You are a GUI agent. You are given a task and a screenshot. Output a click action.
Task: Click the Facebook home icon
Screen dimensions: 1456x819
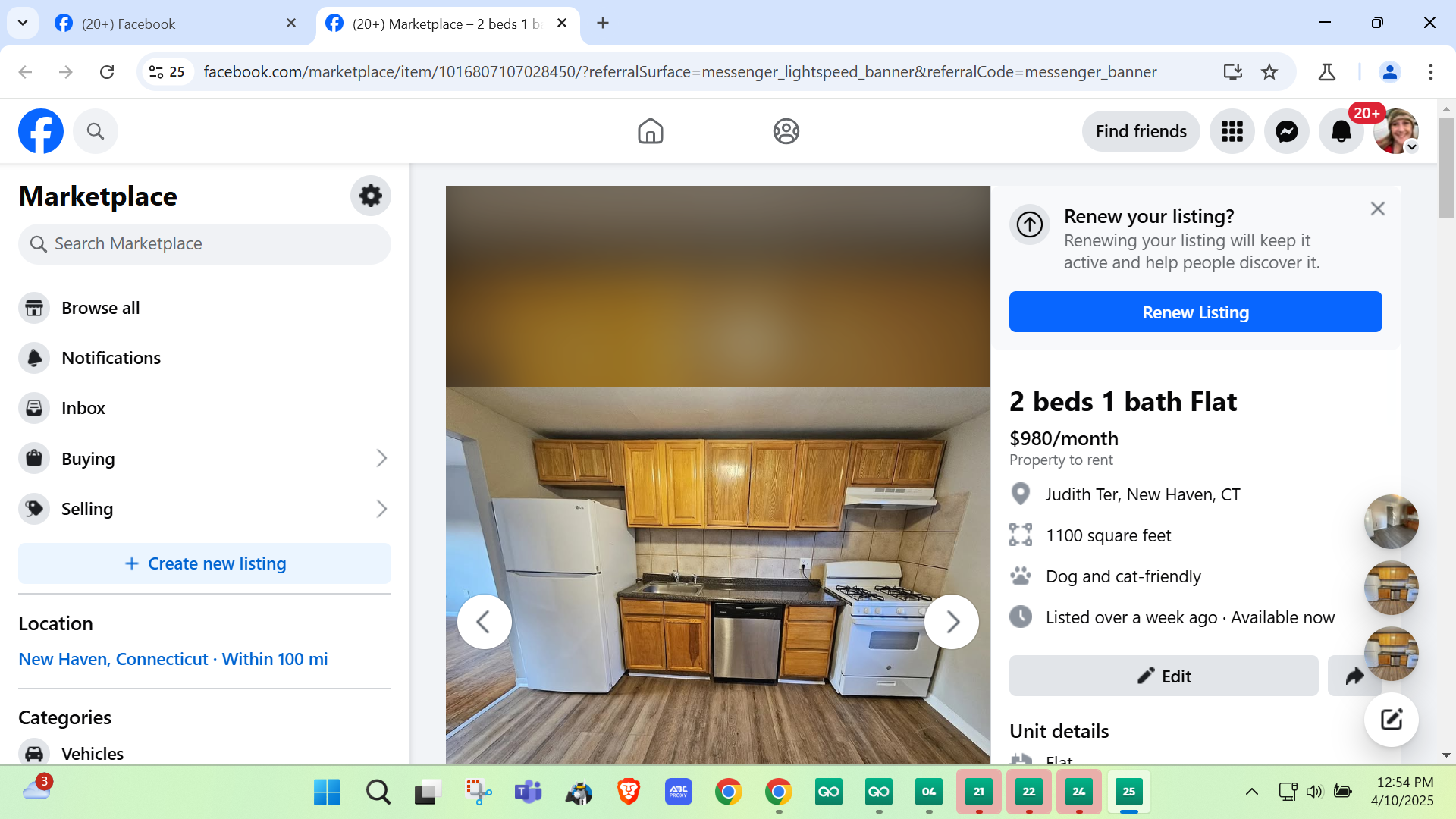[x=650, y=132]
